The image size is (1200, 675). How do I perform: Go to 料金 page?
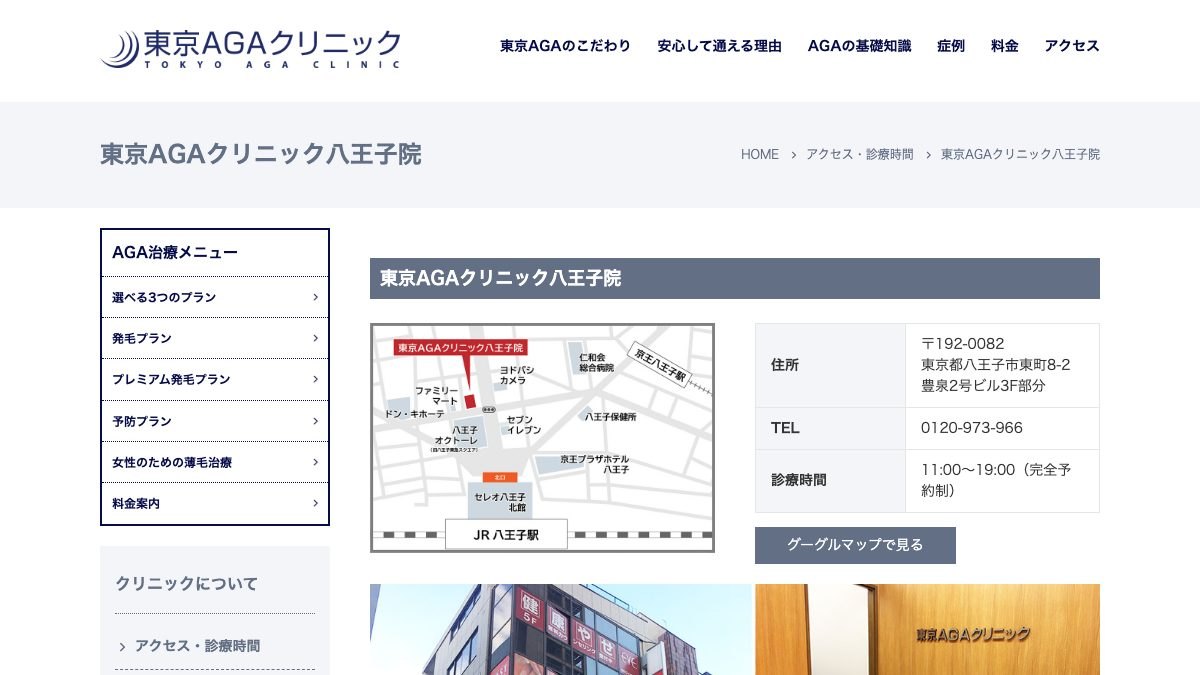tap(1005, 46)
